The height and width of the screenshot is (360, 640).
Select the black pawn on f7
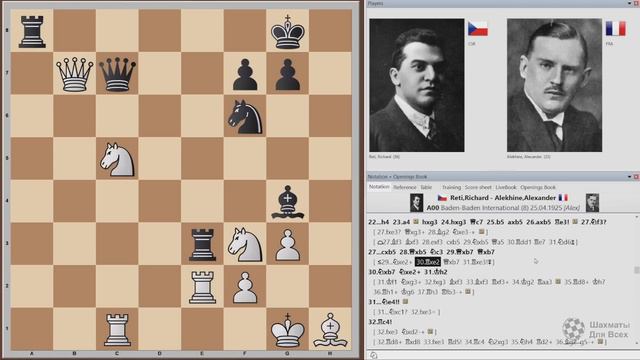point(245,74)
